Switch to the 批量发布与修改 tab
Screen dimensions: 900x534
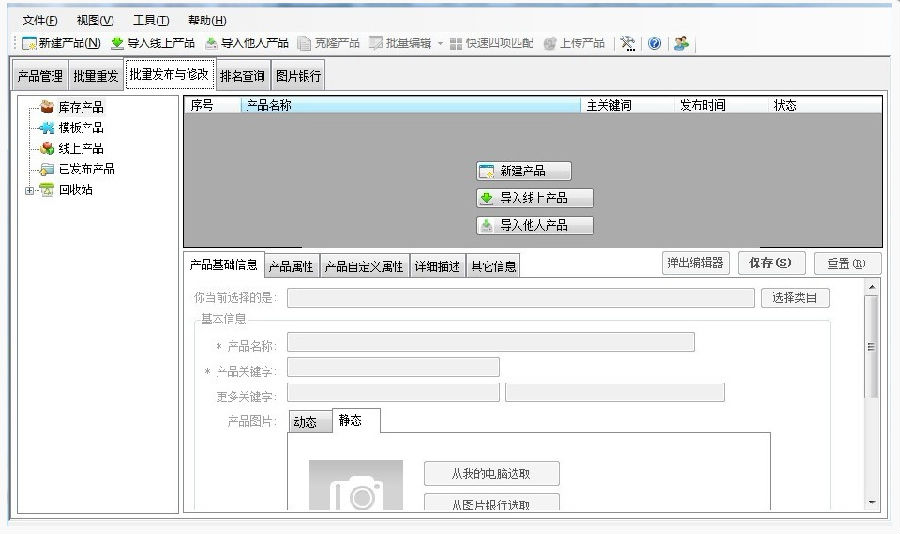pos(169,74)
